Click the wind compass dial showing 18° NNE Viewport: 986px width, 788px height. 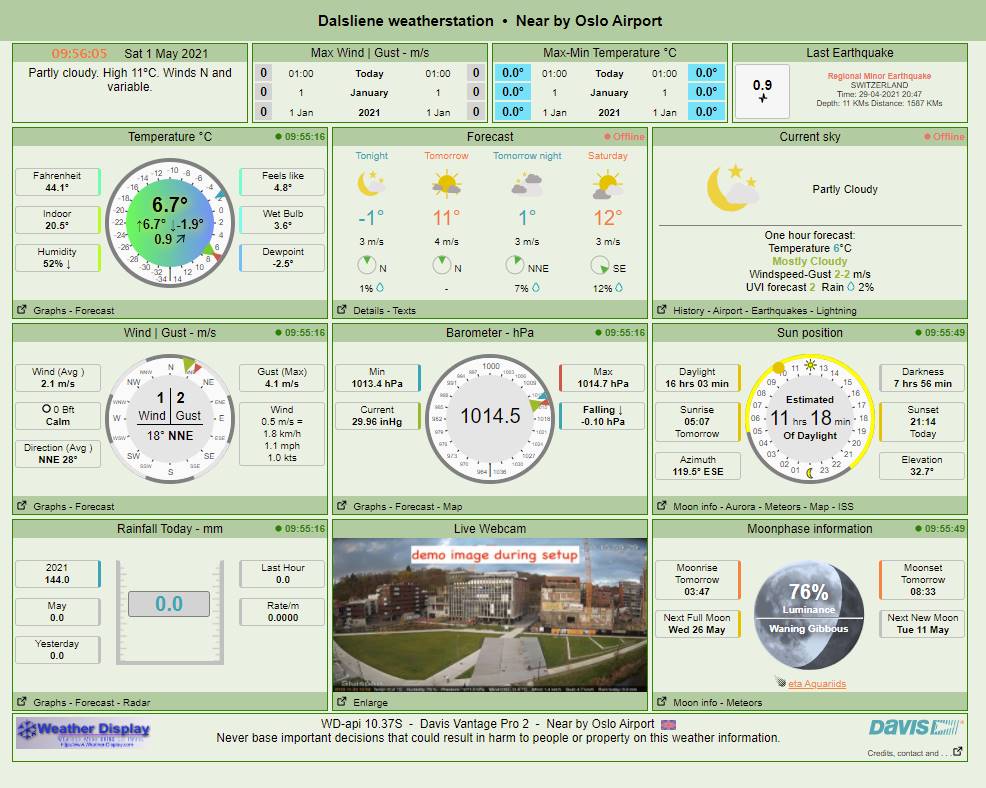coord(170,418)
